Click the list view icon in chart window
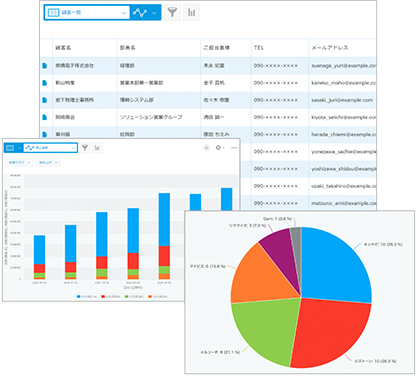 click(10, 148)
